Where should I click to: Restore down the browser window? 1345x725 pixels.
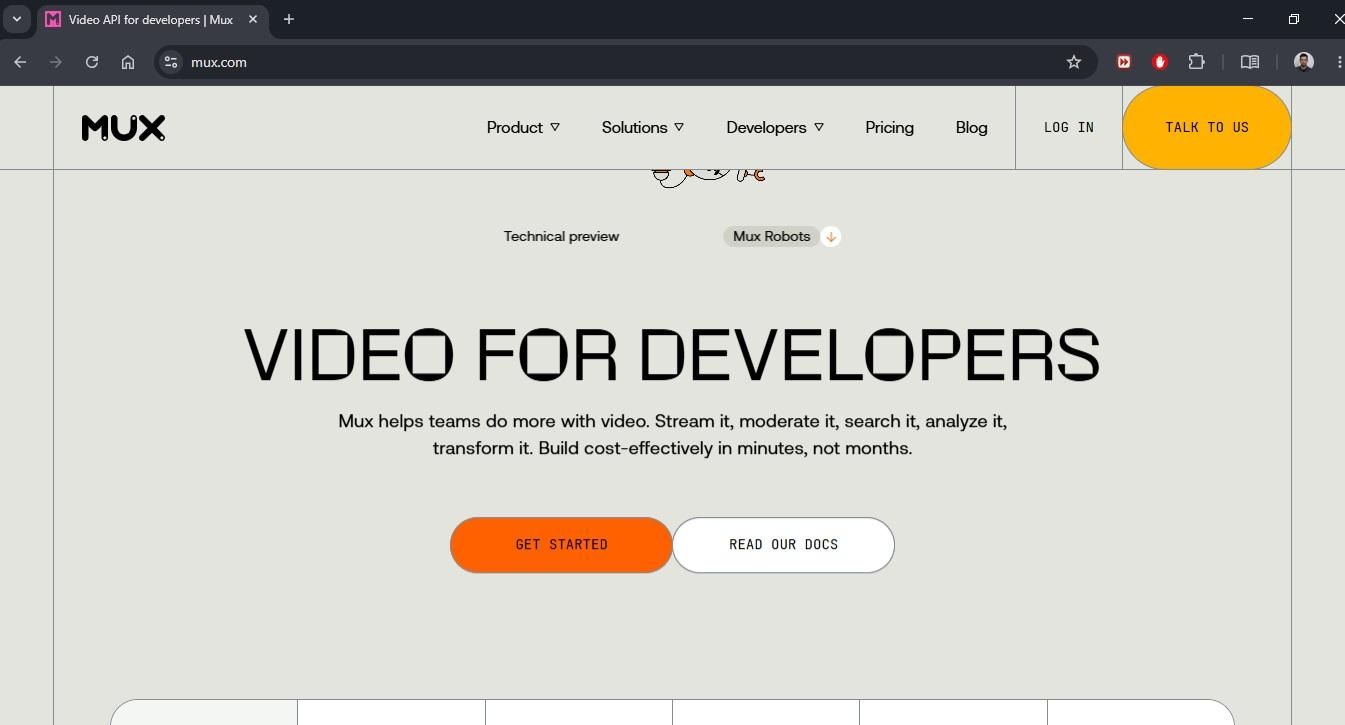(x=1294, y=19)
